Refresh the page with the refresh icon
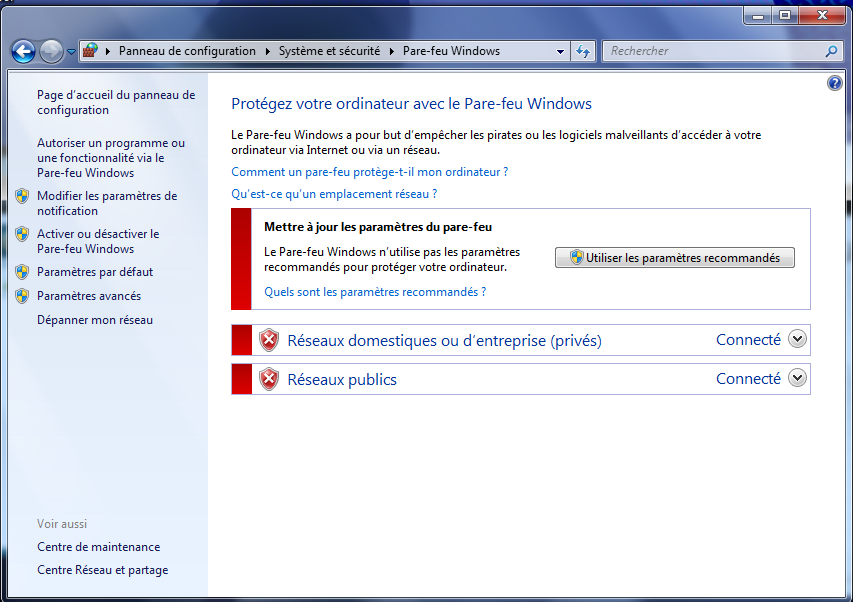This screenshot has height=602, width=853. click(x=583, y=52)
